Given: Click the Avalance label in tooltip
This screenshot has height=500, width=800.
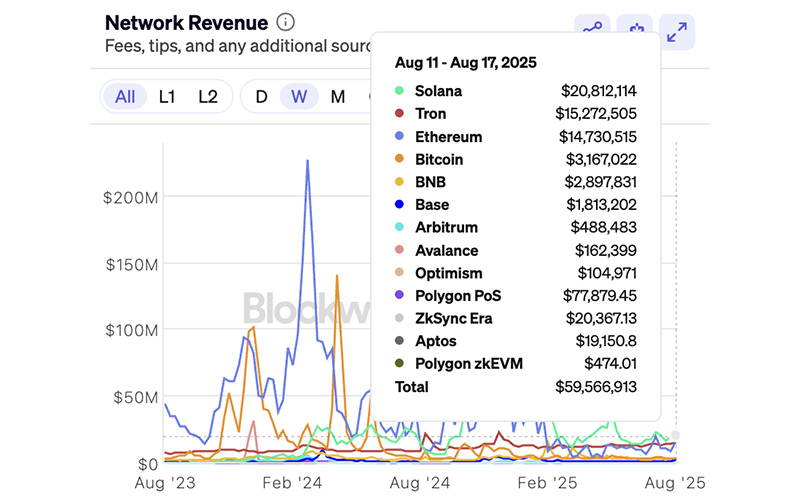Looking at the screenshot, I should (x=446, y=251).
